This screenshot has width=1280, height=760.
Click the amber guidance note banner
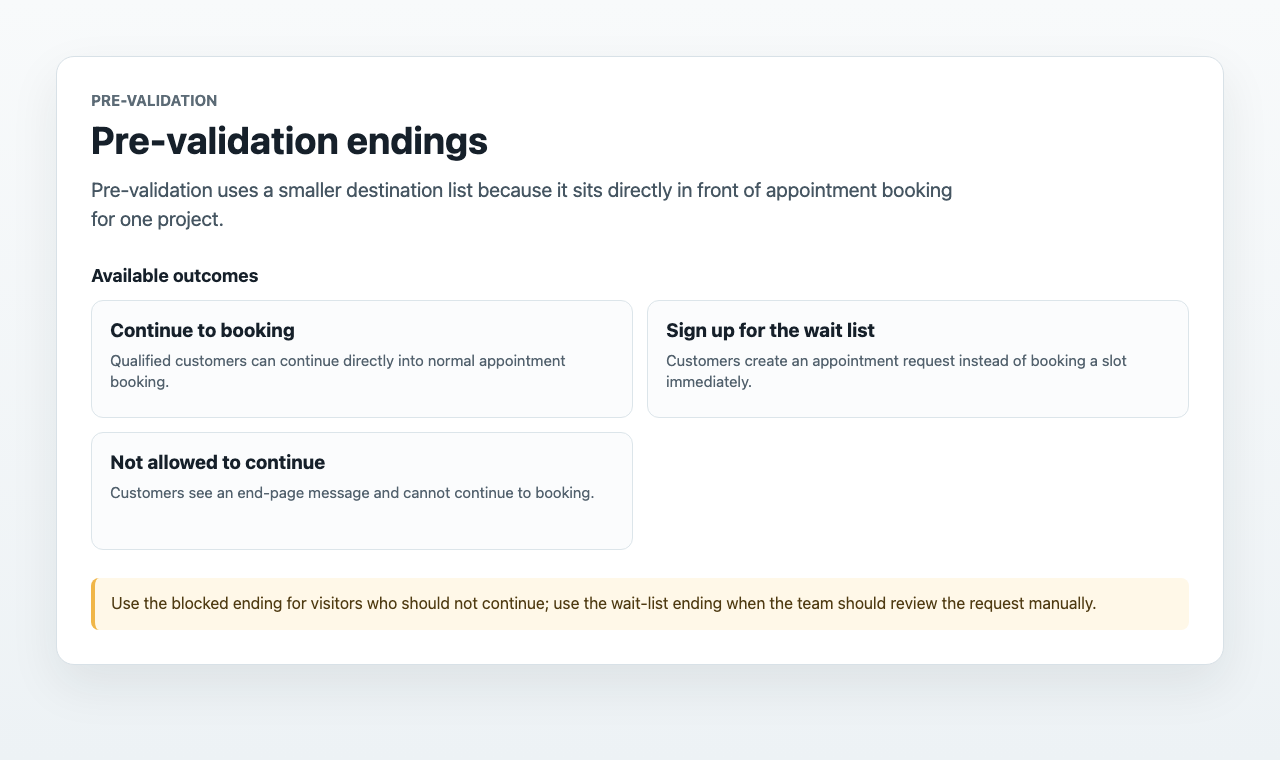point(640,604)
